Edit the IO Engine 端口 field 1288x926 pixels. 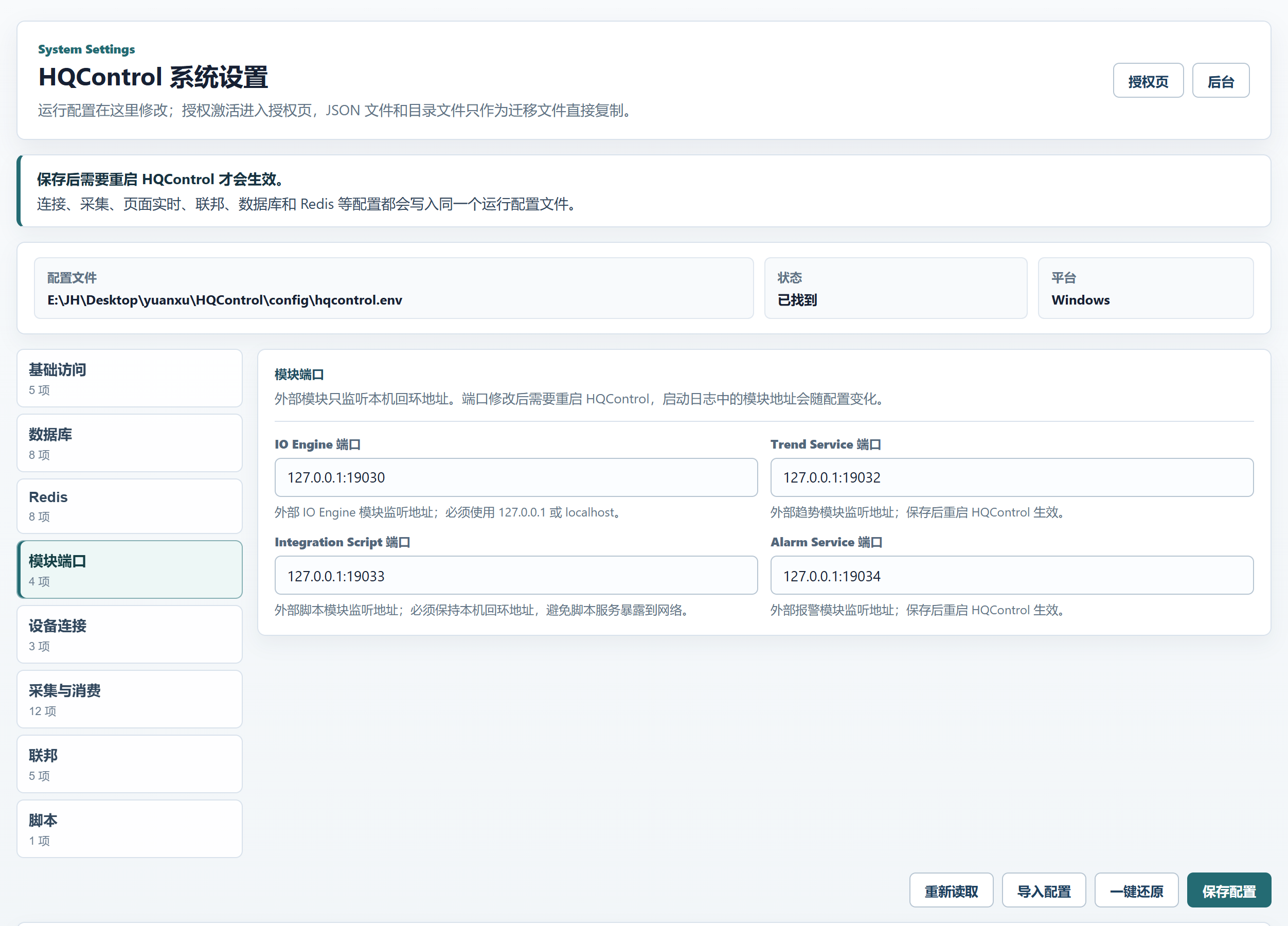(515, 478)
